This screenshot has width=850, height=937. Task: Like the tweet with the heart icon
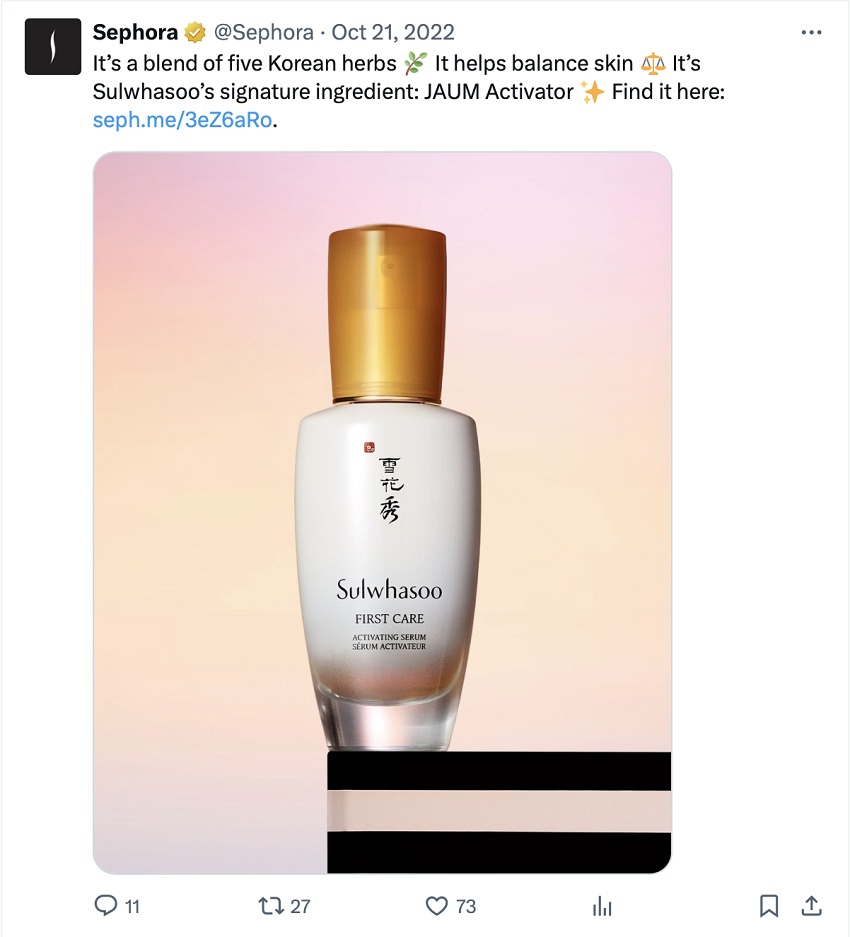(436, 906)
